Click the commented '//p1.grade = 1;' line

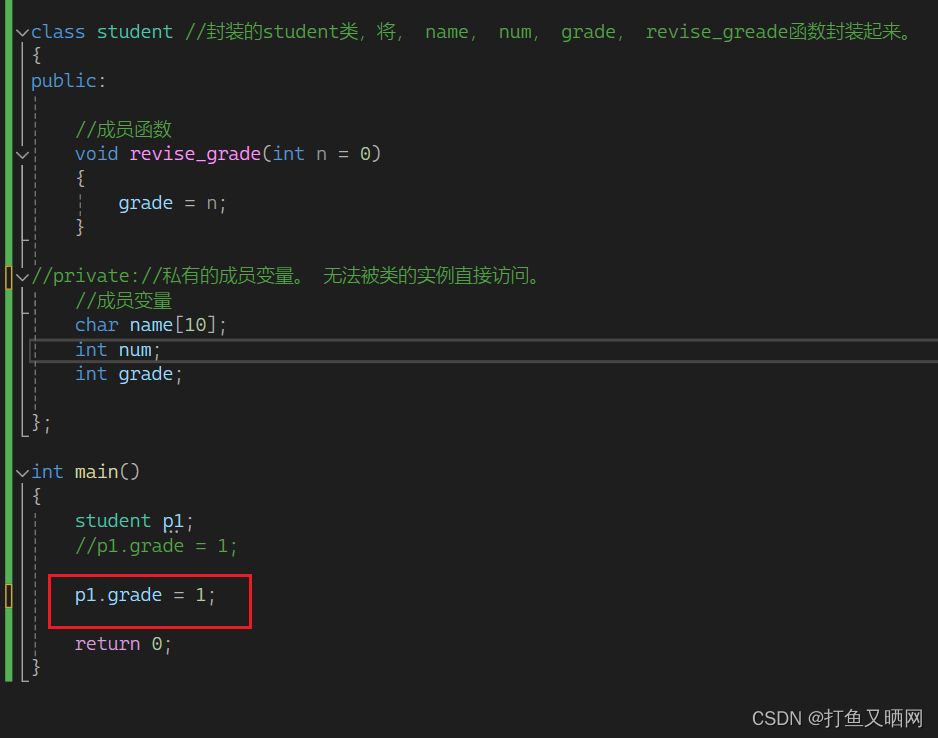[156, 545]
